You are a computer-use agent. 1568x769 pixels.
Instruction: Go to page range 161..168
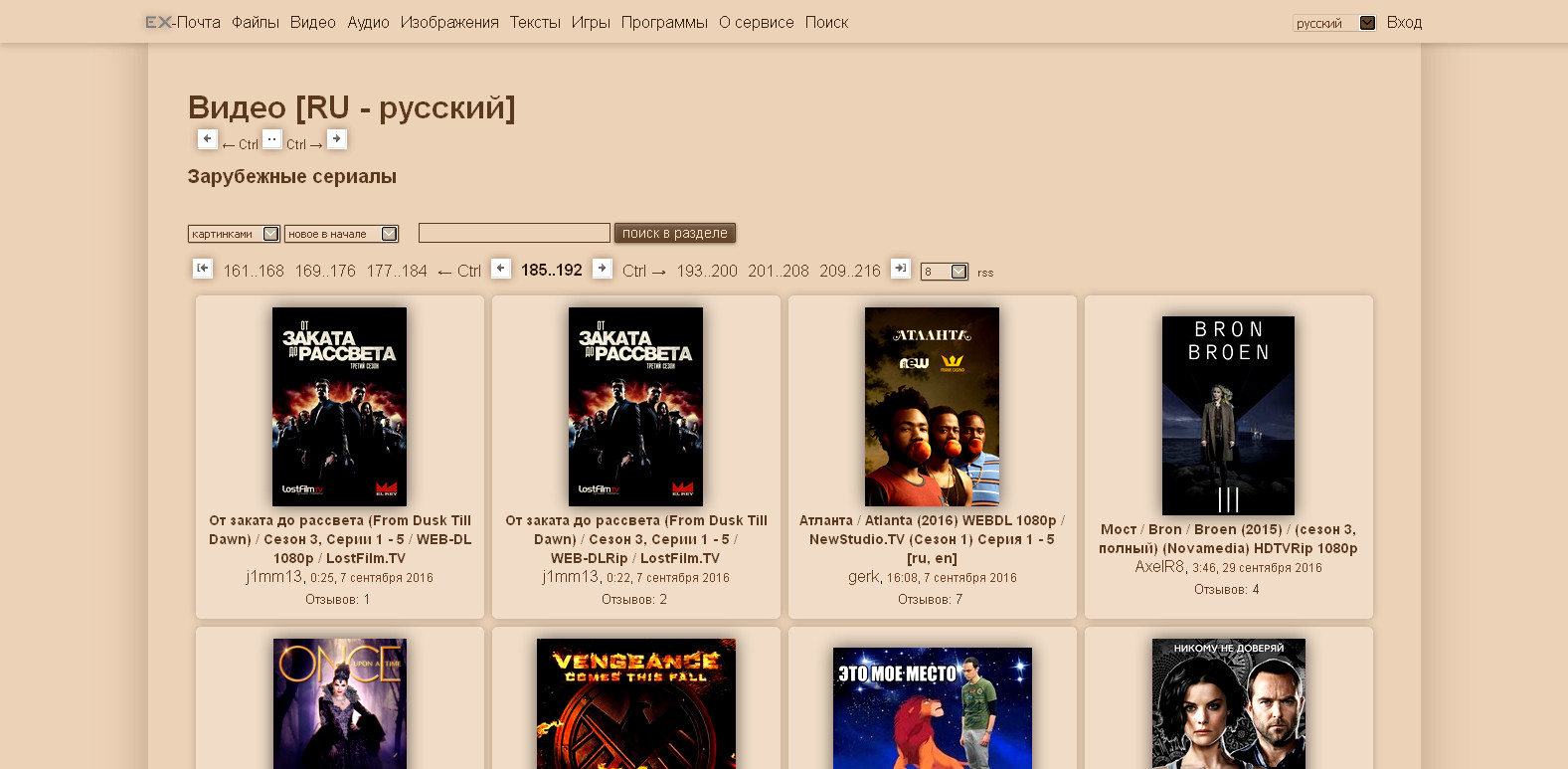pos(254,271)
